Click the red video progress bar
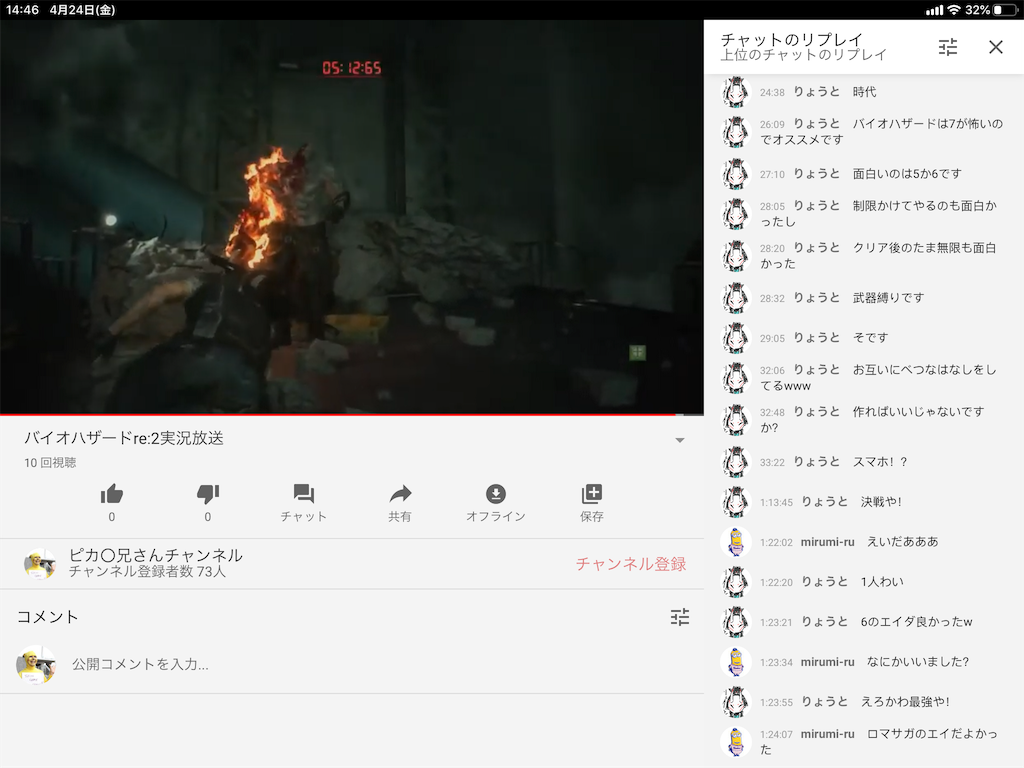 pos(351,414)
